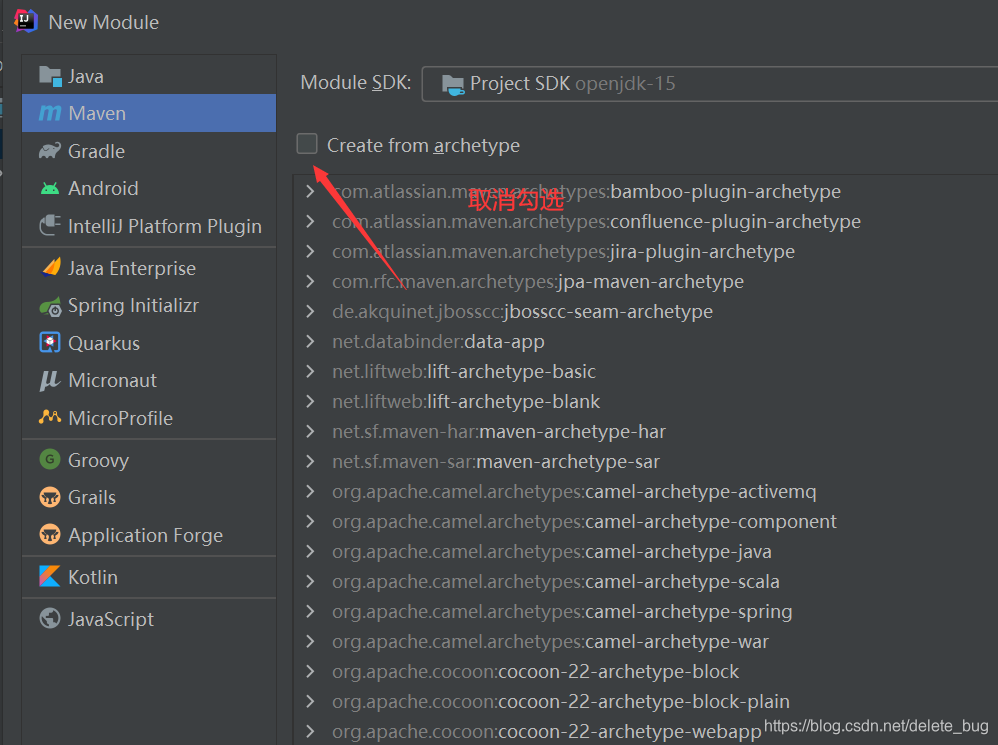Select the cocoon-22-archetype-block-plain entry
This screenshot has width=998, height=745.
point(560,702)
